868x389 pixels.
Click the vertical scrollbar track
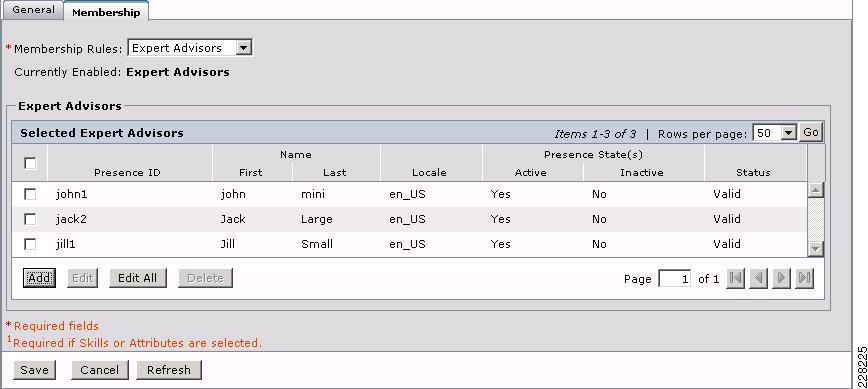click(x=816, y=220)
